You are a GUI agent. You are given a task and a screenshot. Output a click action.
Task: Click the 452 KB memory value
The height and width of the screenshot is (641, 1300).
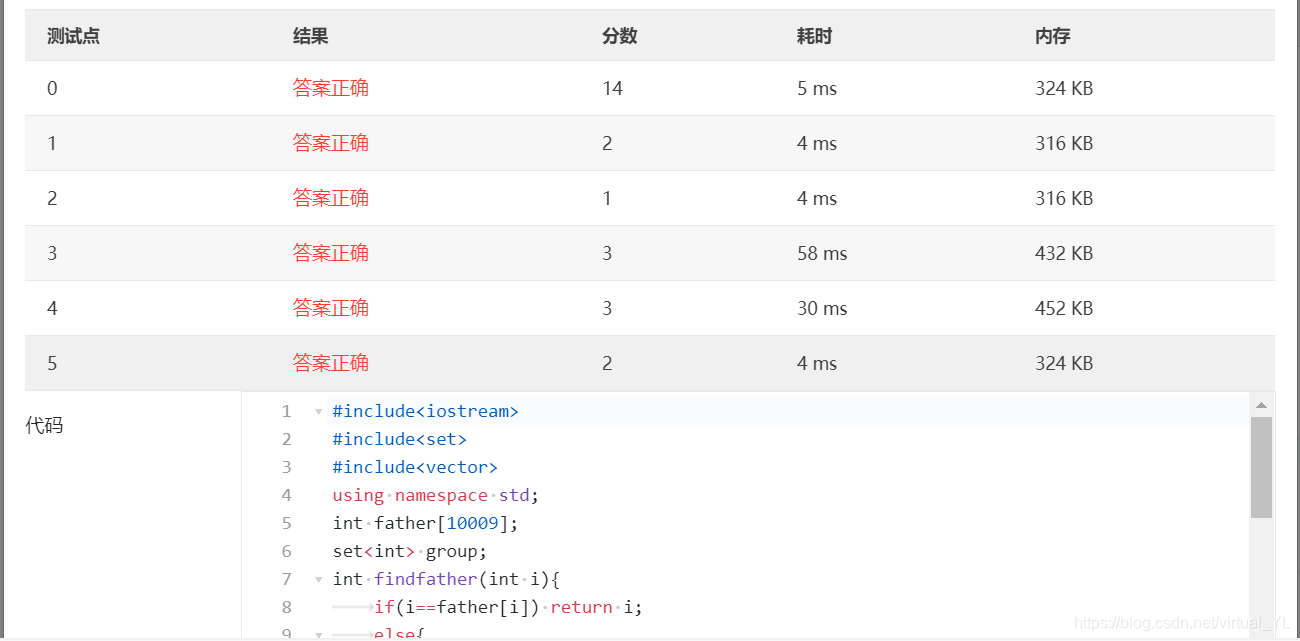coord(1064,308)
